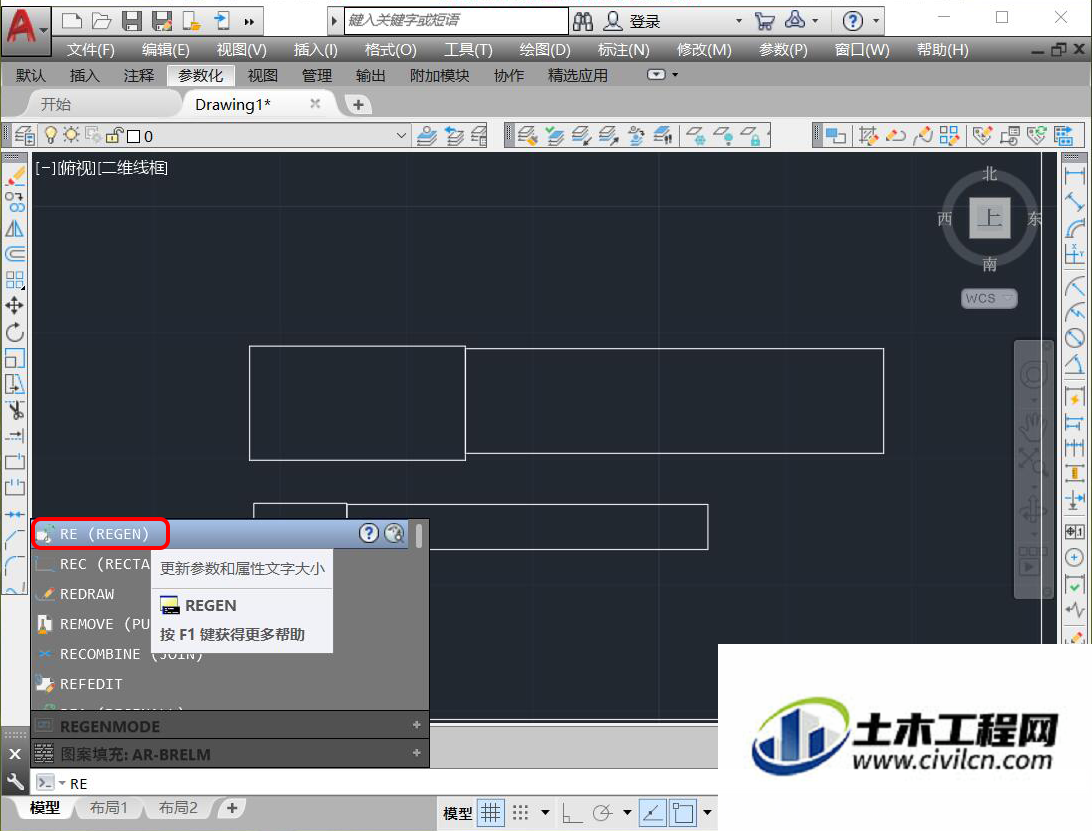Toggle the drawing grid display
This screenshot has width=1092, height=831.
(491, 813)
